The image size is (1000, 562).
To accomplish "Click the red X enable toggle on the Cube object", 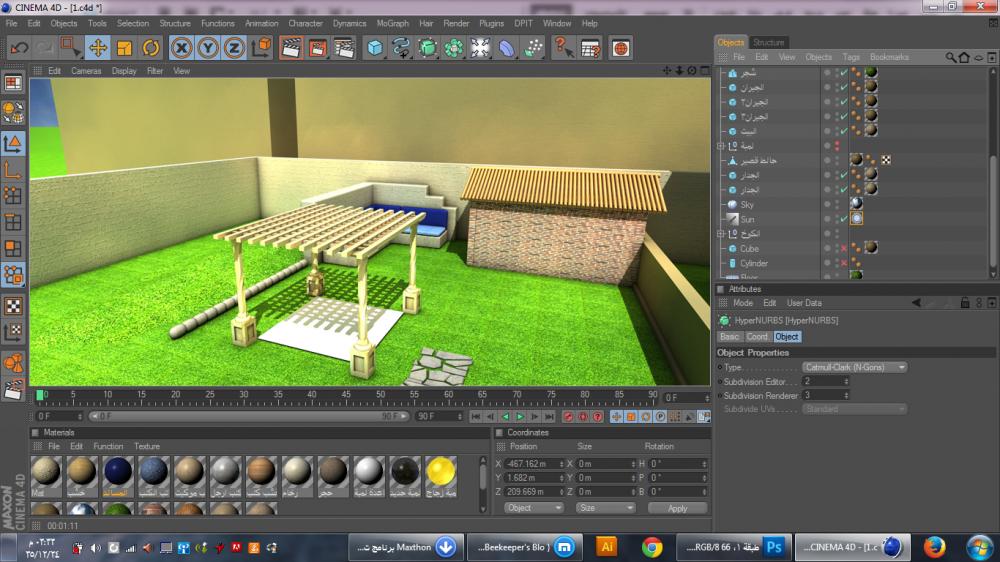I will pyautogui.click(x=844, y=248).
